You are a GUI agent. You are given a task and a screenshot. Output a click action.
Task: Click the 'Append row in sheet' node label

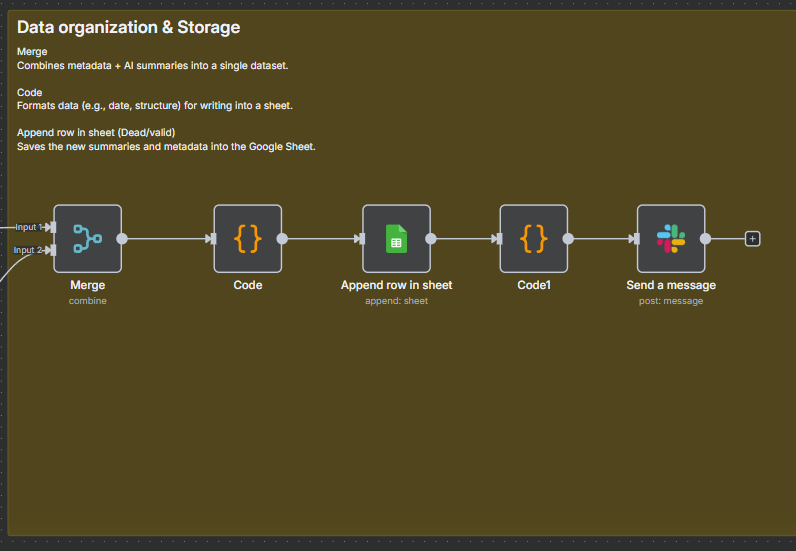click(396, 285)
